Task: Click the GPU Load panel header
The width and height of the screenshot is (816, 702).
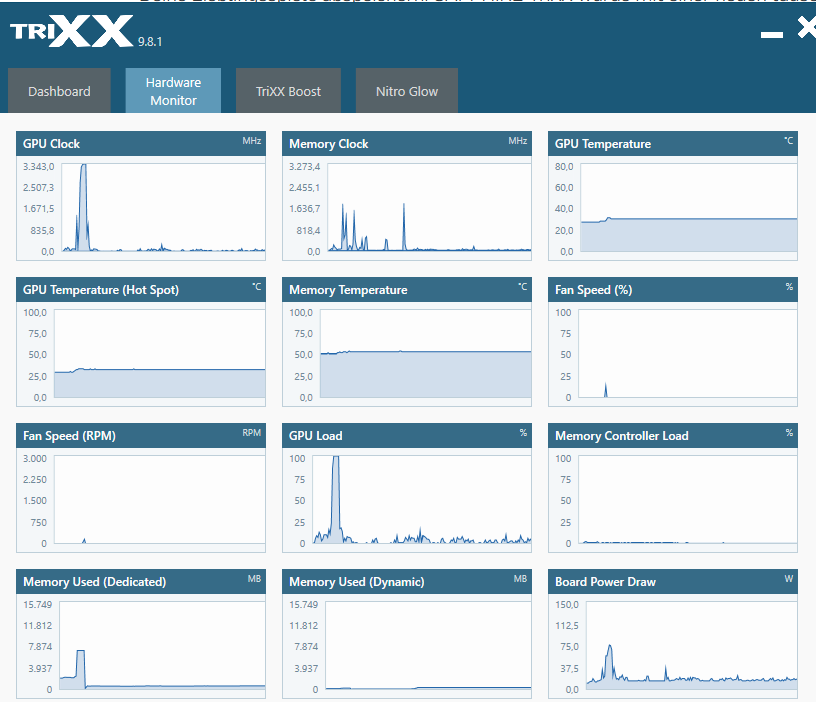Action: click(407, 436)
